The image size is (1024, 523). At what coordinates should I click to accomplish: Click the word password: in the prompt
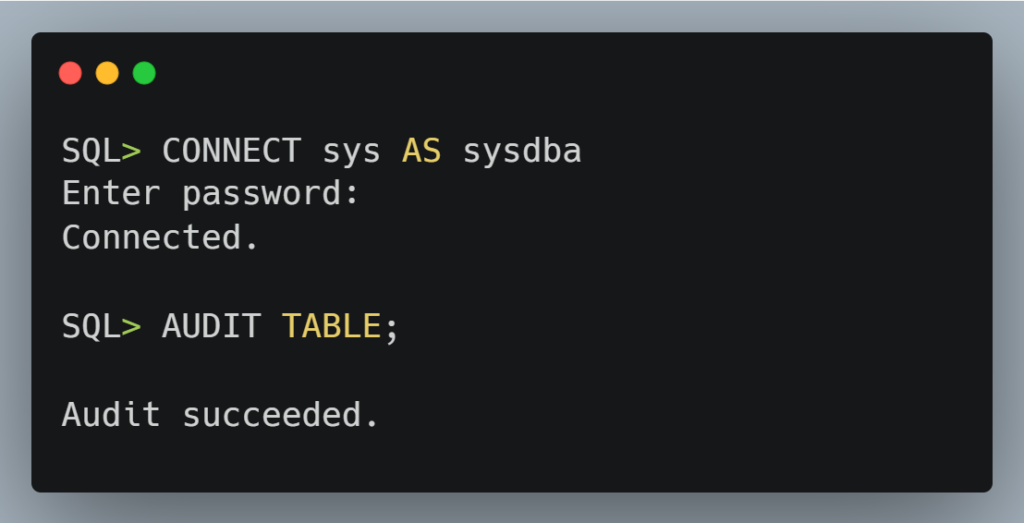(x=270, y=194)
